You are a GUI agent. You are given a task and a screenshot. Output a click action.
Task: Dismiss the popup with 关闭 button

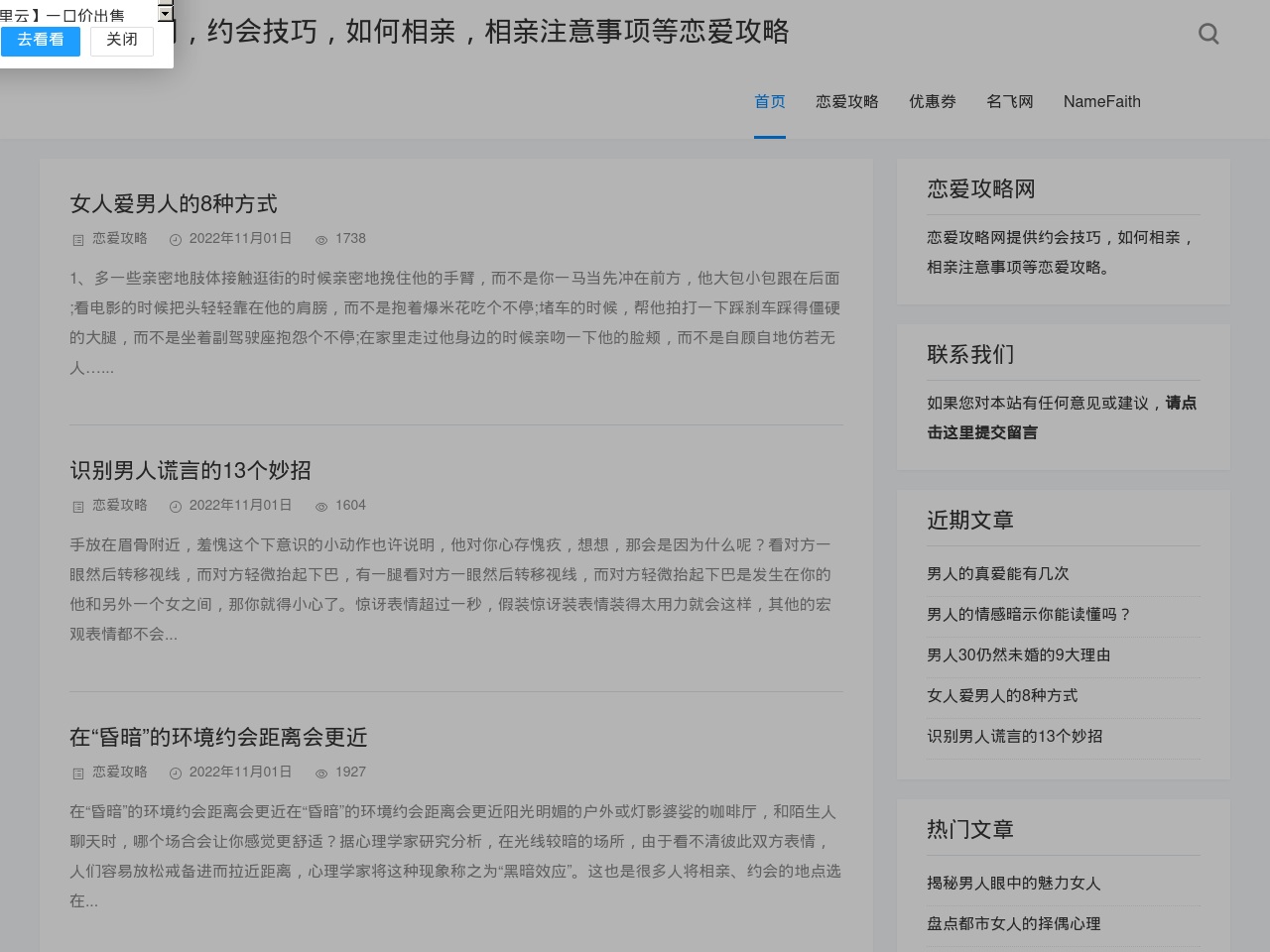coord(122,40)
